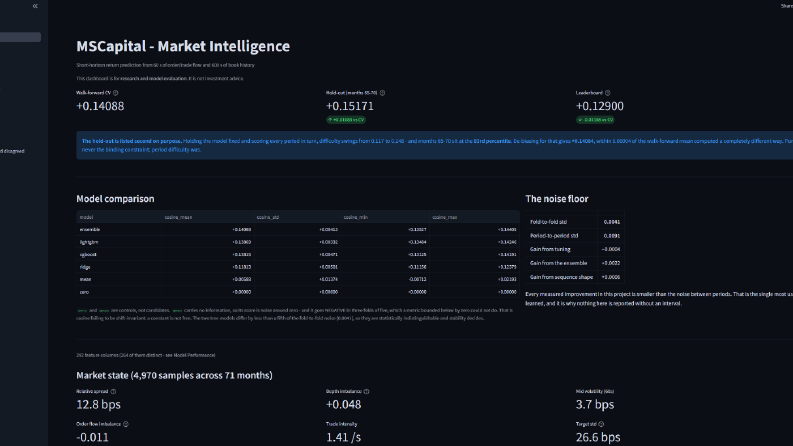Click the Share button at top right
The width and height of the screenshot is (793, 446).
click(786, 6)
